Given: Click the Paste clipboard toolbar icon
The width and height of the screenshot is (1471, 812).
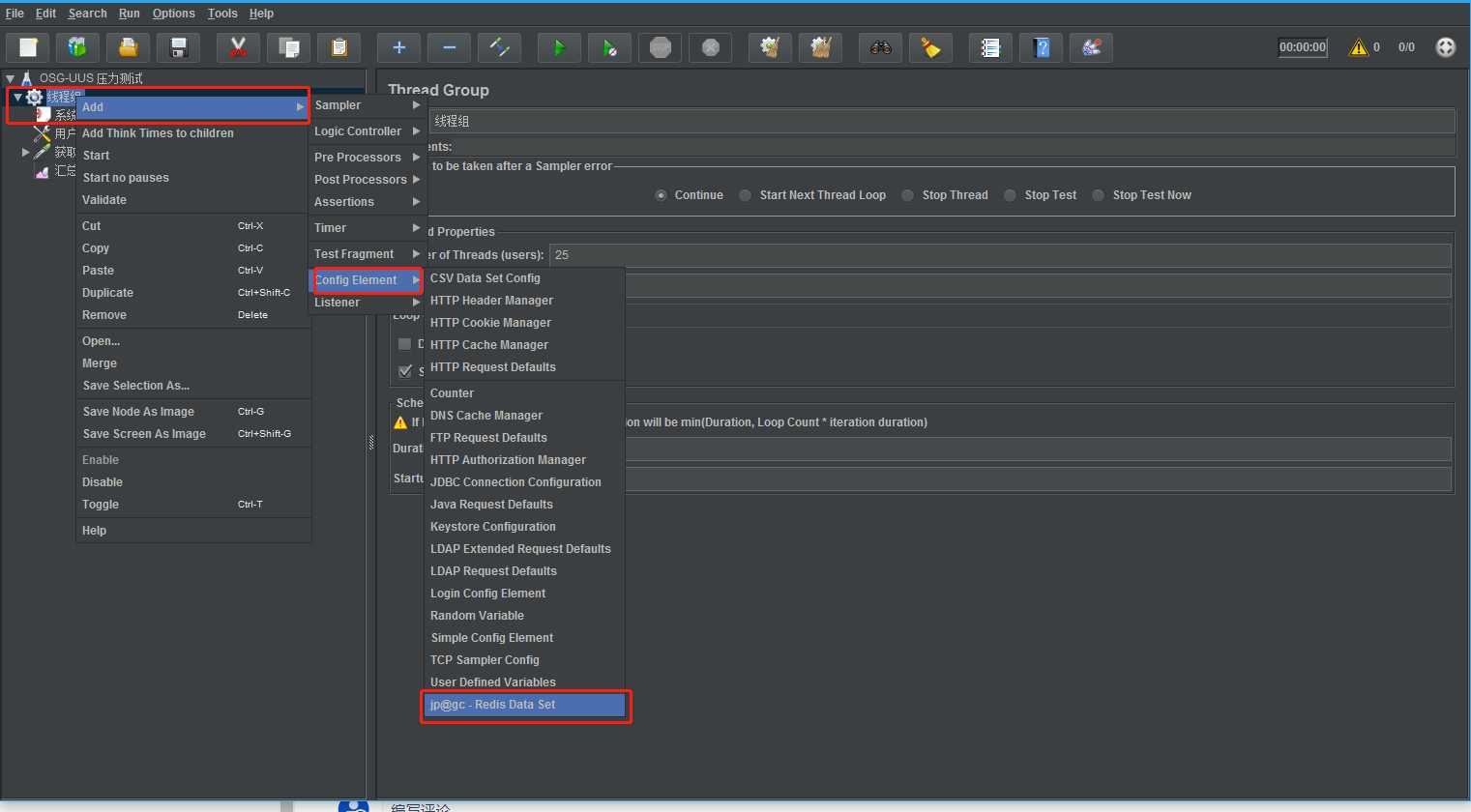Looking at the screenshot, I should click(338, 47).
